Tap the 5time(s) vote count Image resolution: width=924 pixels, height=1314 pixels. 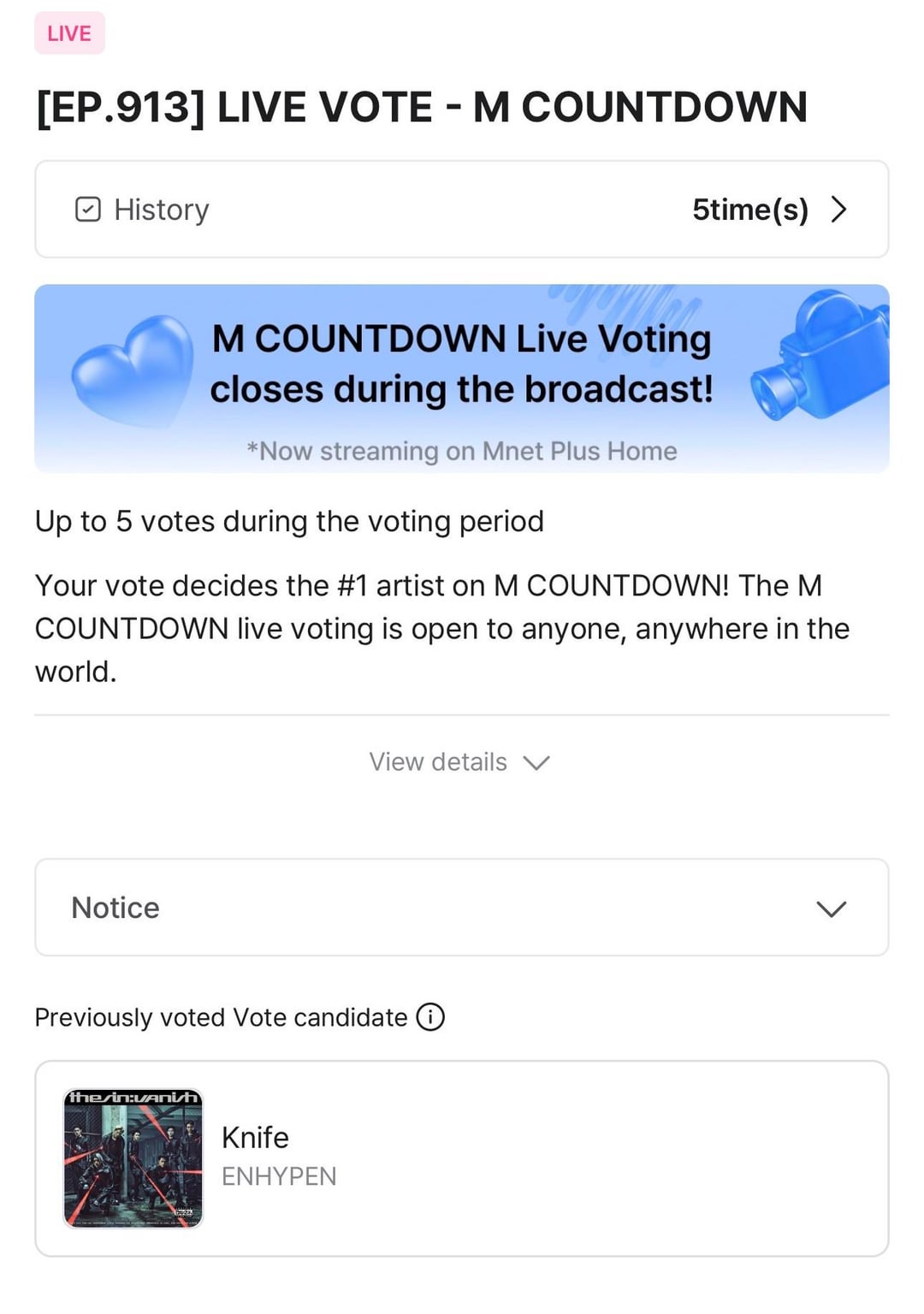click(x=749, y=210)
